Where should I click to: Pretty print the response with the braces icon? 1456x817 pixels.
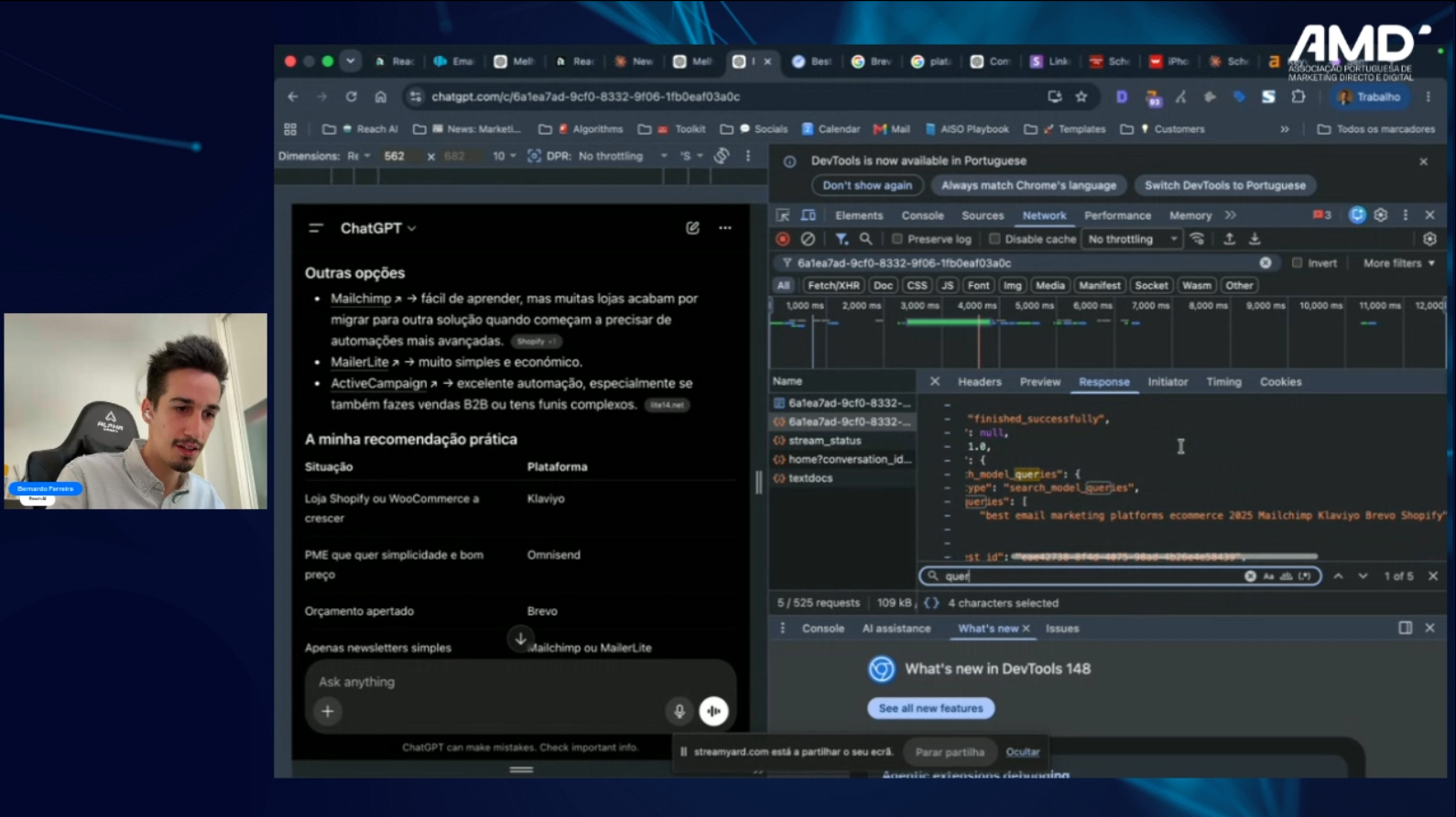pos(931,603)
